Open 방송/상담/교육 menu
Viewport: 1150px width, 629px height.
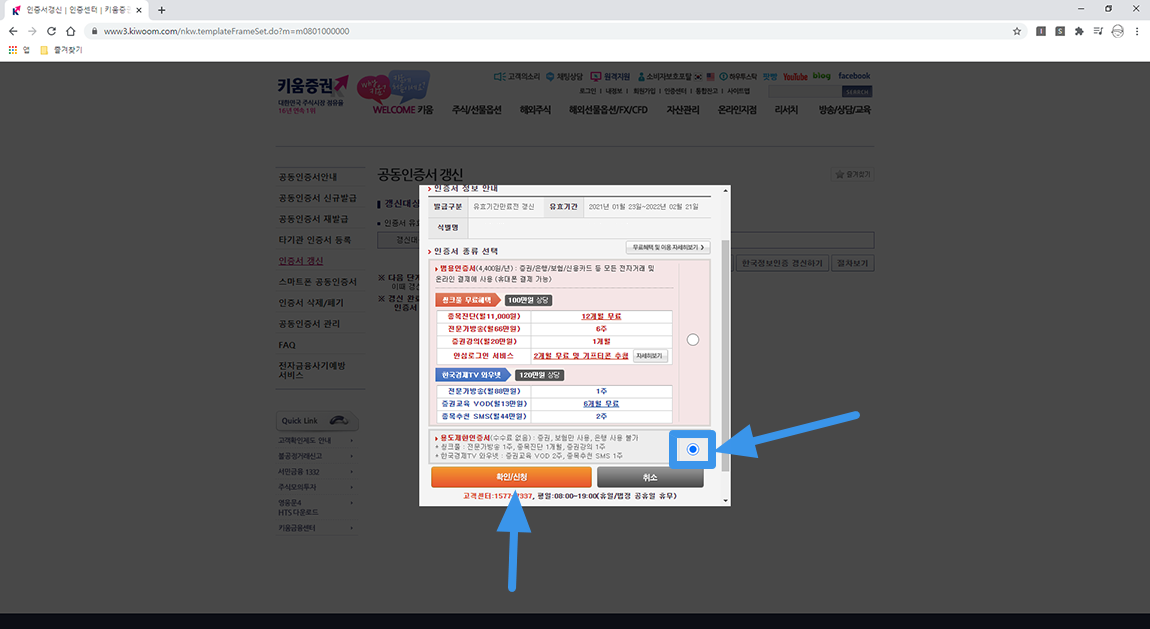click(845, 110)
